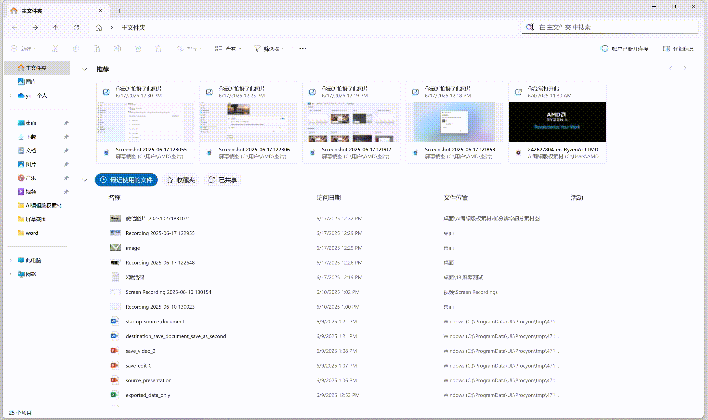Expand the OneDrive tree node
Screen dimensions: 708x420
(9, 95)
